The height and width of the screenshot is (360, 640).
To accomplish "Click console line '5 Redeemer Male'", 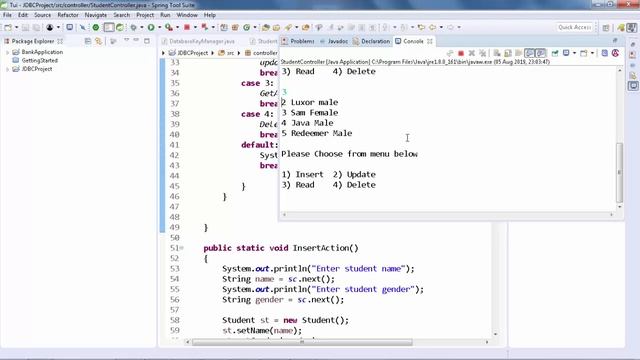I will tap(316, 133).
